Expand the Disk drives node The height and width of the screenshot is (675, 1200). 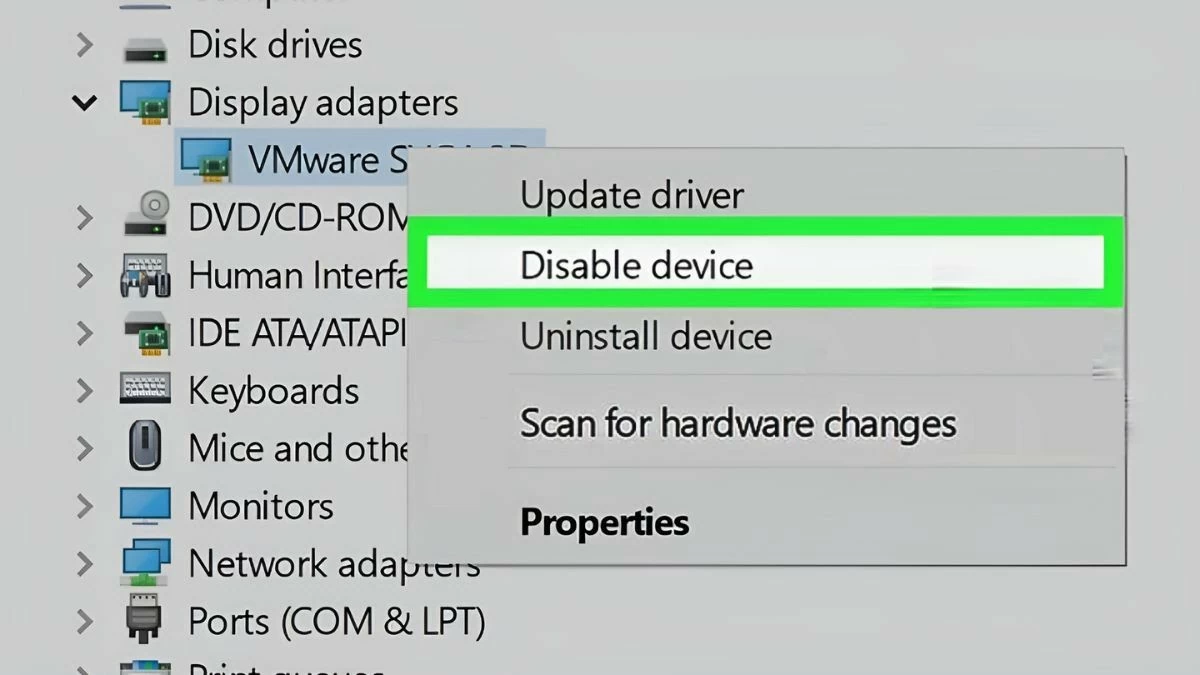pyautogui.click(x=86, y=45)
